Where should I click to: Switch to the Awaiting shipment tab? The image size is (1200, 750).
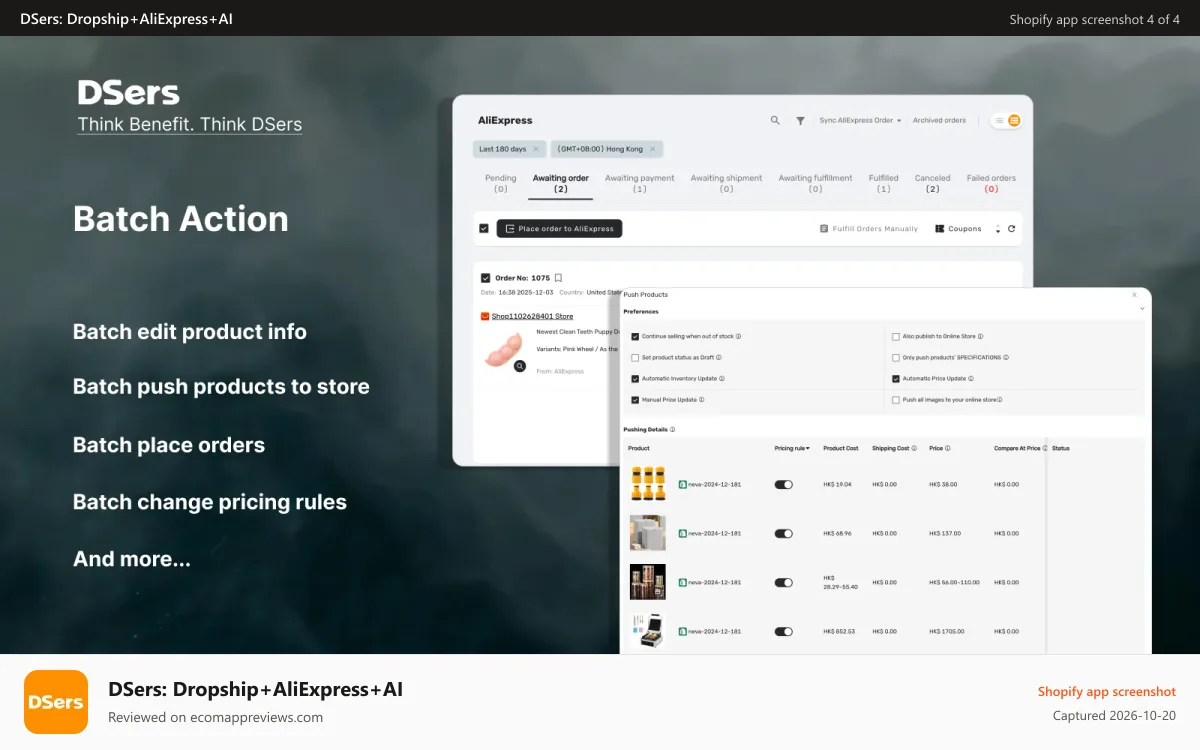pyautogui.click(x=726, y=183)
